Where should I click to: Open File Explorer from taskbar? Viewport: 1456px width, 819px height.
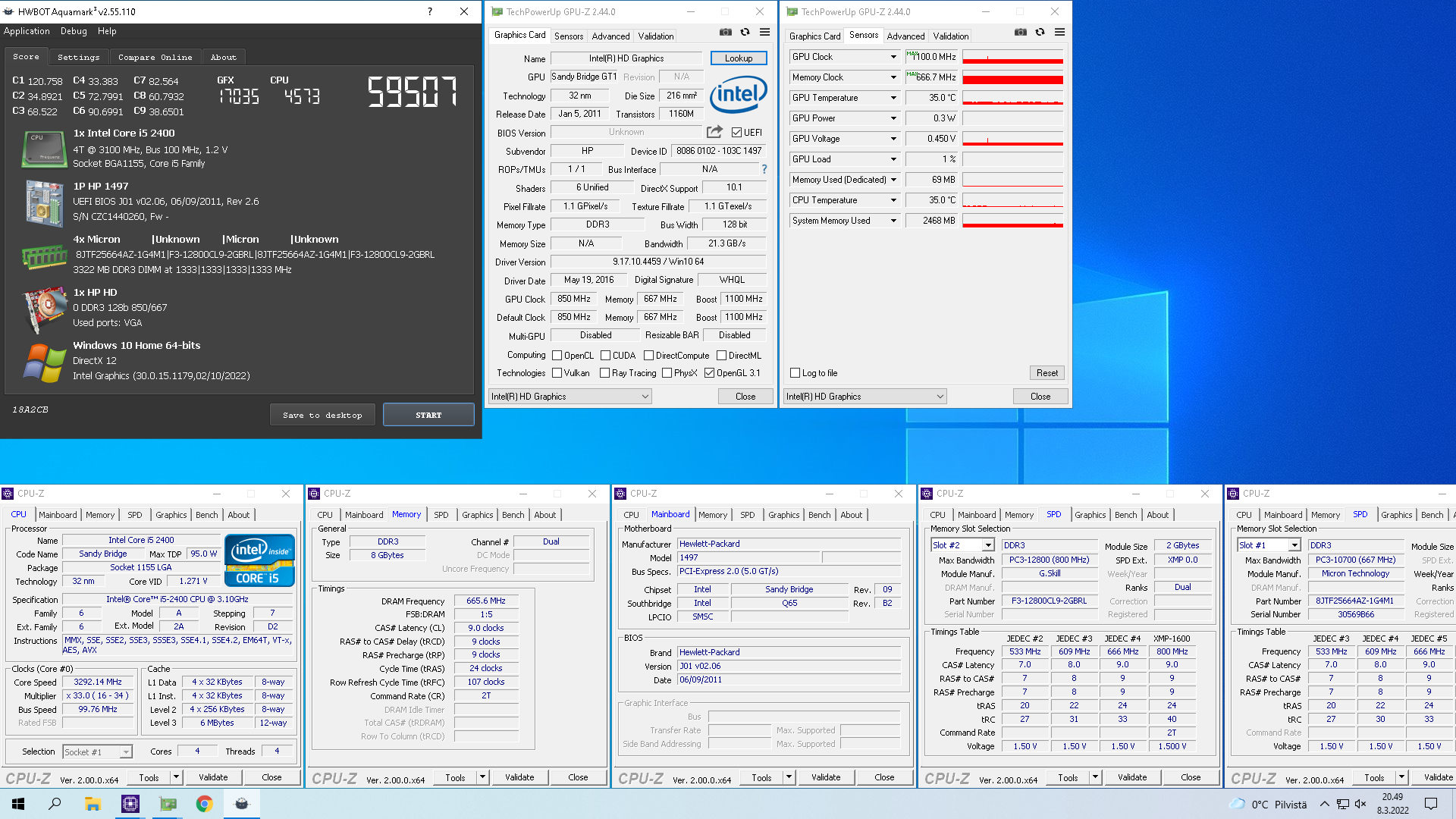93,804
